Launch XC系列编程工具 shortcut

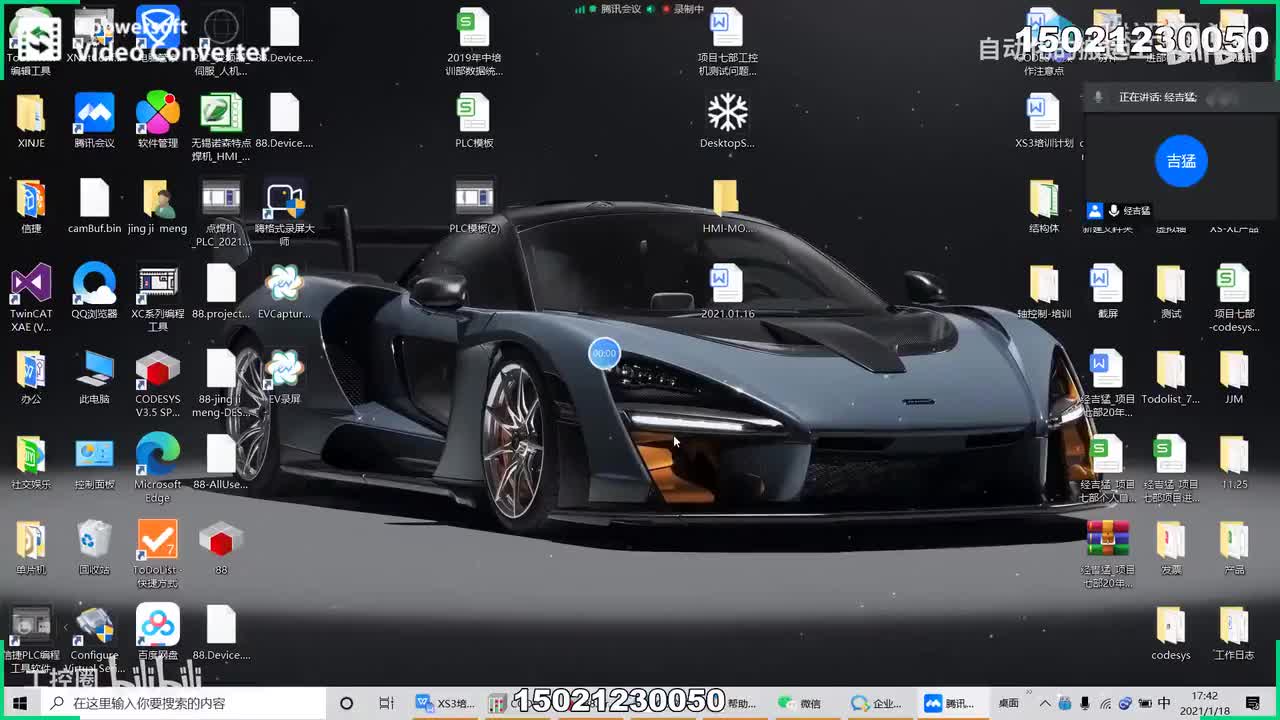[158, 298]
